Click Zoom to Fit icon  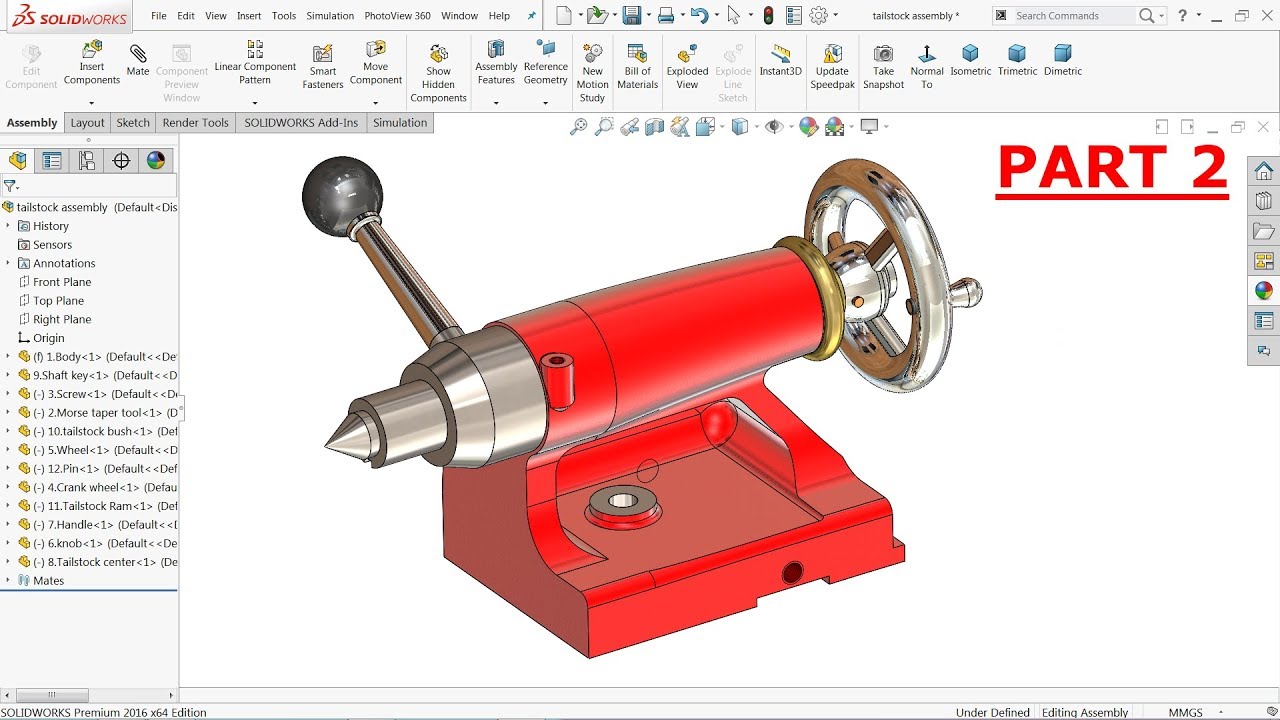pos(578,126)
